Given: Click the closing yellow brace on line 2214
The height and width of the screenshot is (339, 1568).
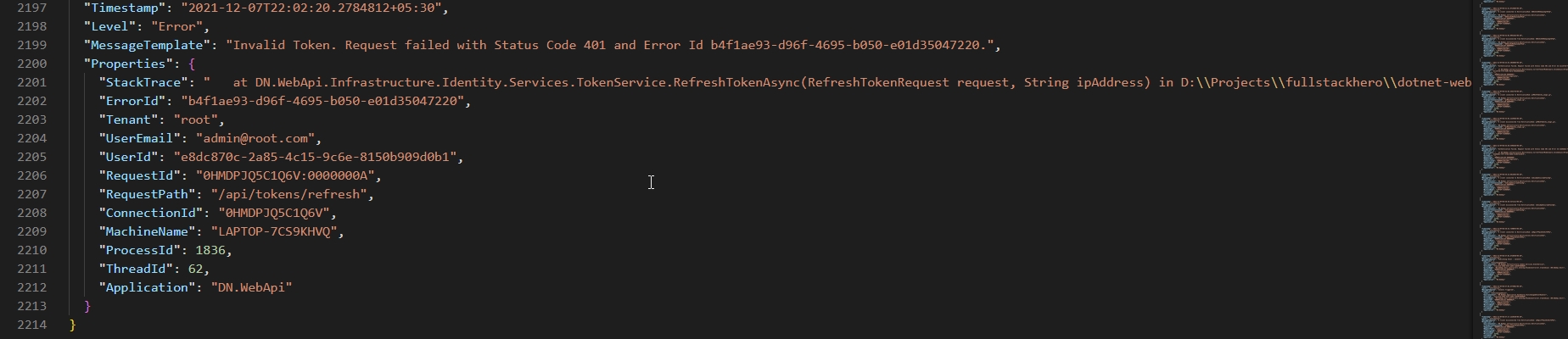Looking at the screenshot, I should point(73,325).
